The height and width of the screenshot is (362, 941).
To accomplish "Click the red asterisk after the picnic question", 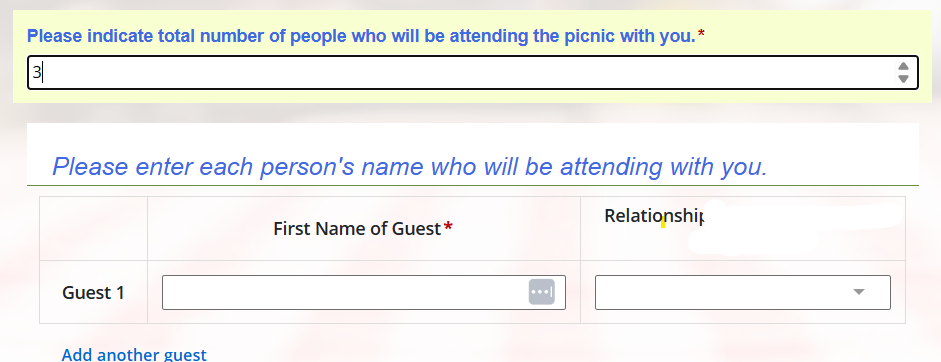I will [x=702, y=35].
